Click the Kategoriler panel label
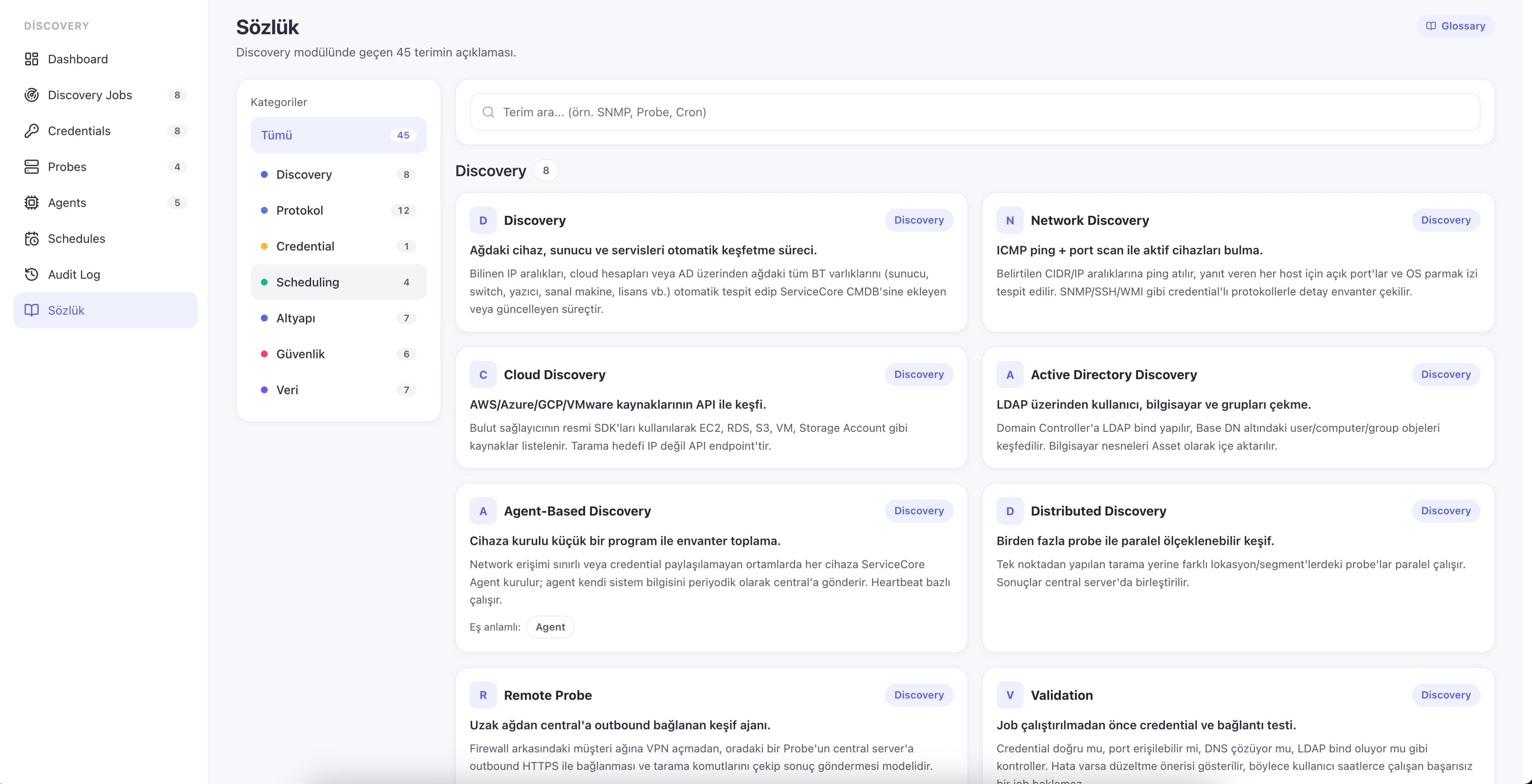1532x784 pixels. coord(279,102)
